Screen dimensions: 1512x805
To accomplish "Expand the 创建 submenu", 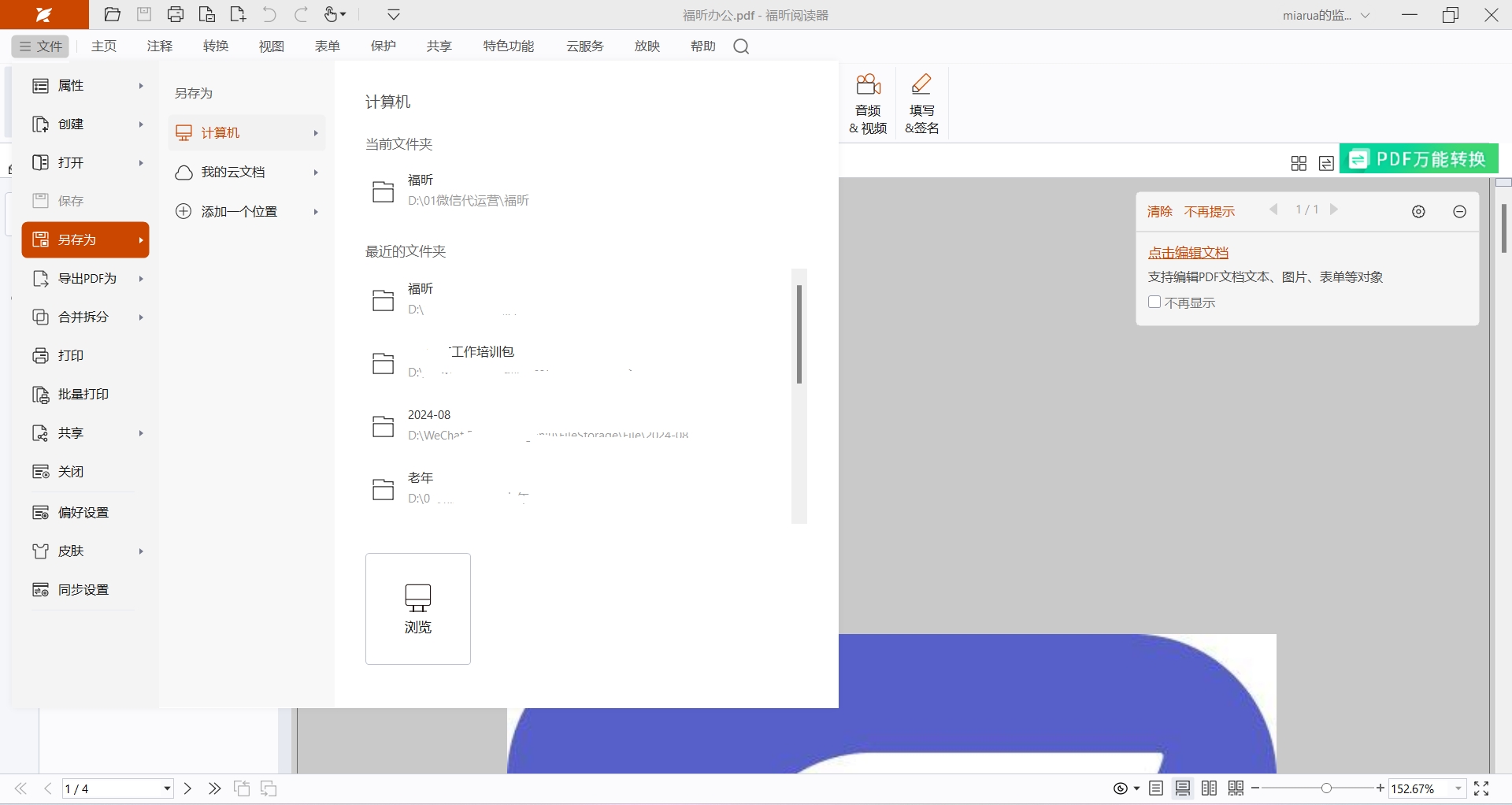I will [86, 124].
